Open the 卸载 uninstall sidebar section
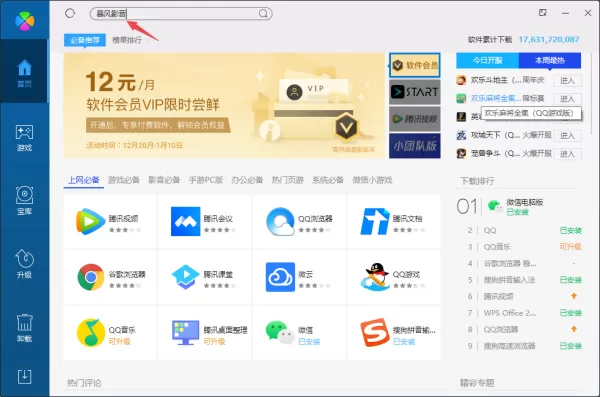Screen dimensions: 600x397 pyautogui.click(x=24, y=328)
